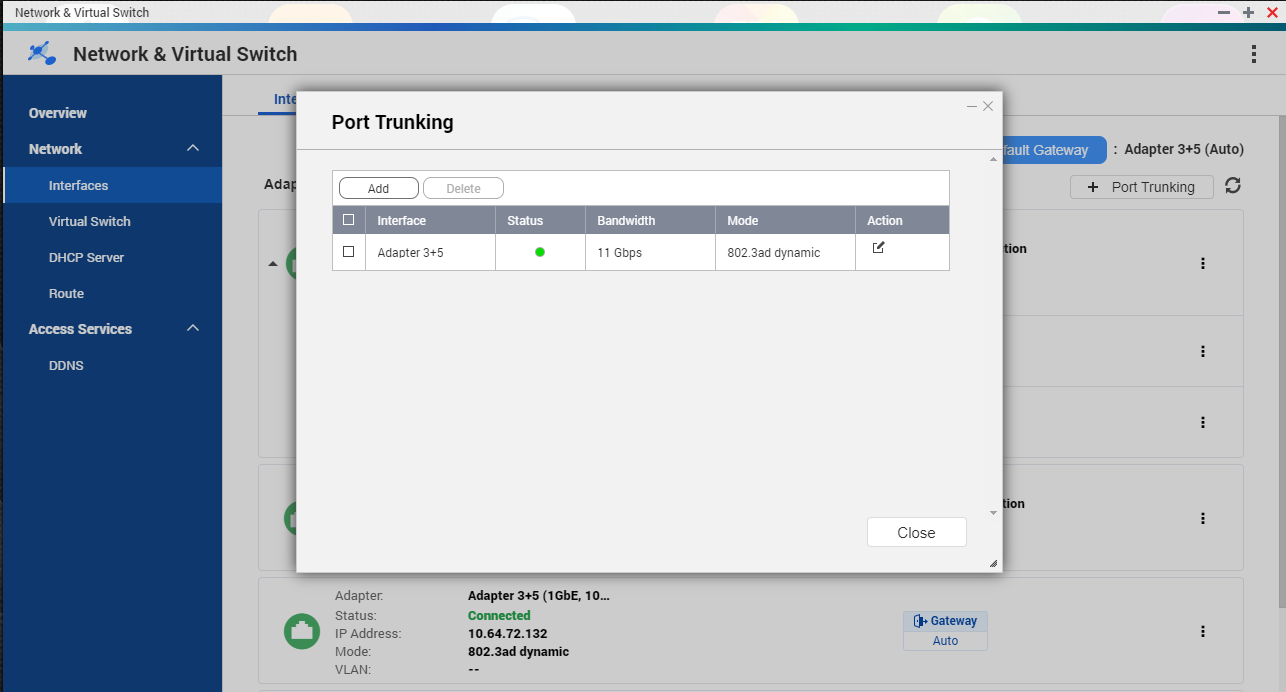This screenshot has width=1286, height=692.
Task: Collapse the Network section in the sidebar
Action: click(x=191, y=148)
